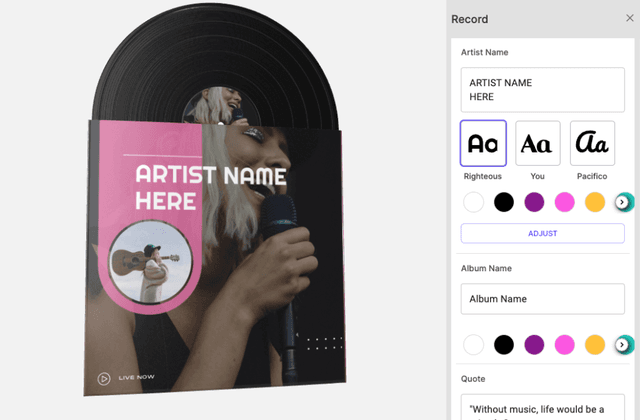This screenshot has width=640, height=420.
Task: Select white artist name color
Action: click(x=473, y=202)
